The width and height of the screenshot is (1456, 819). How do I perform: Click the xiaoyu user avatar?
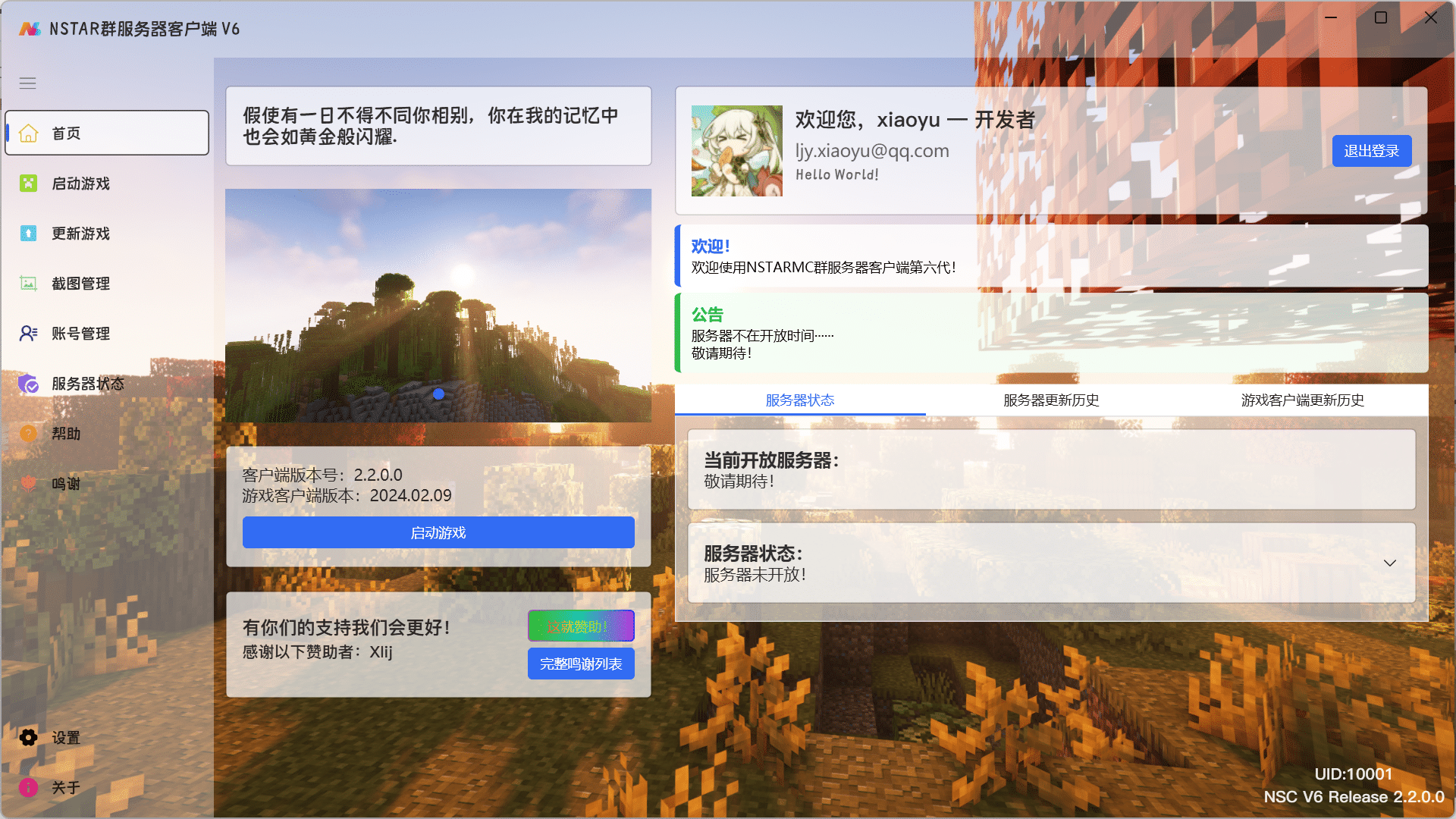[737, 151]
